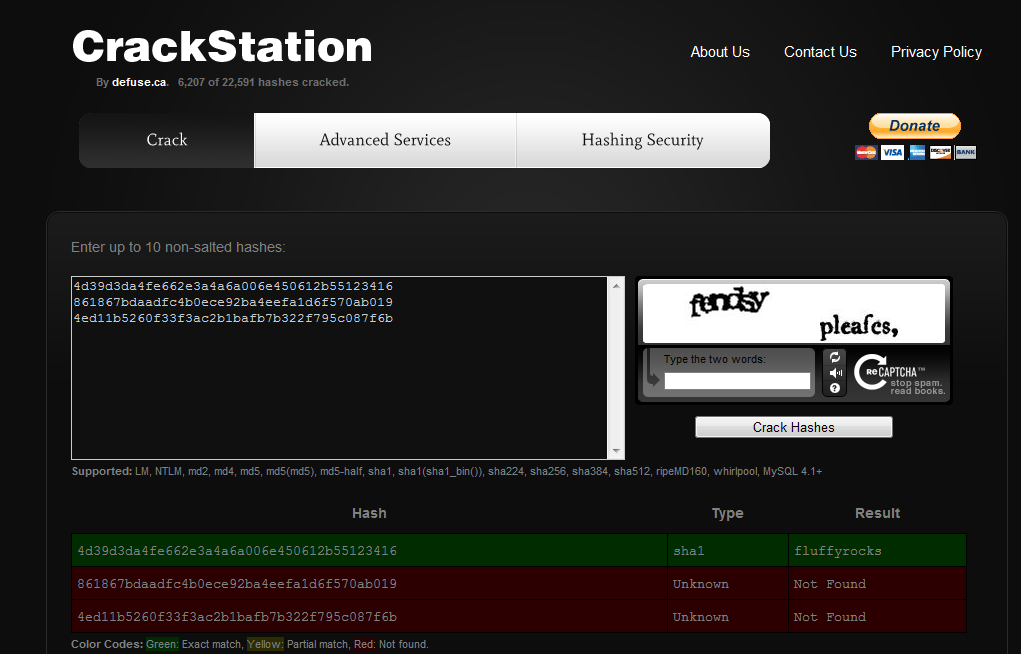Switch to the audio CAPTCHA challenge
This screenshot has height=654, width=1021.
(x=835, y=373)
